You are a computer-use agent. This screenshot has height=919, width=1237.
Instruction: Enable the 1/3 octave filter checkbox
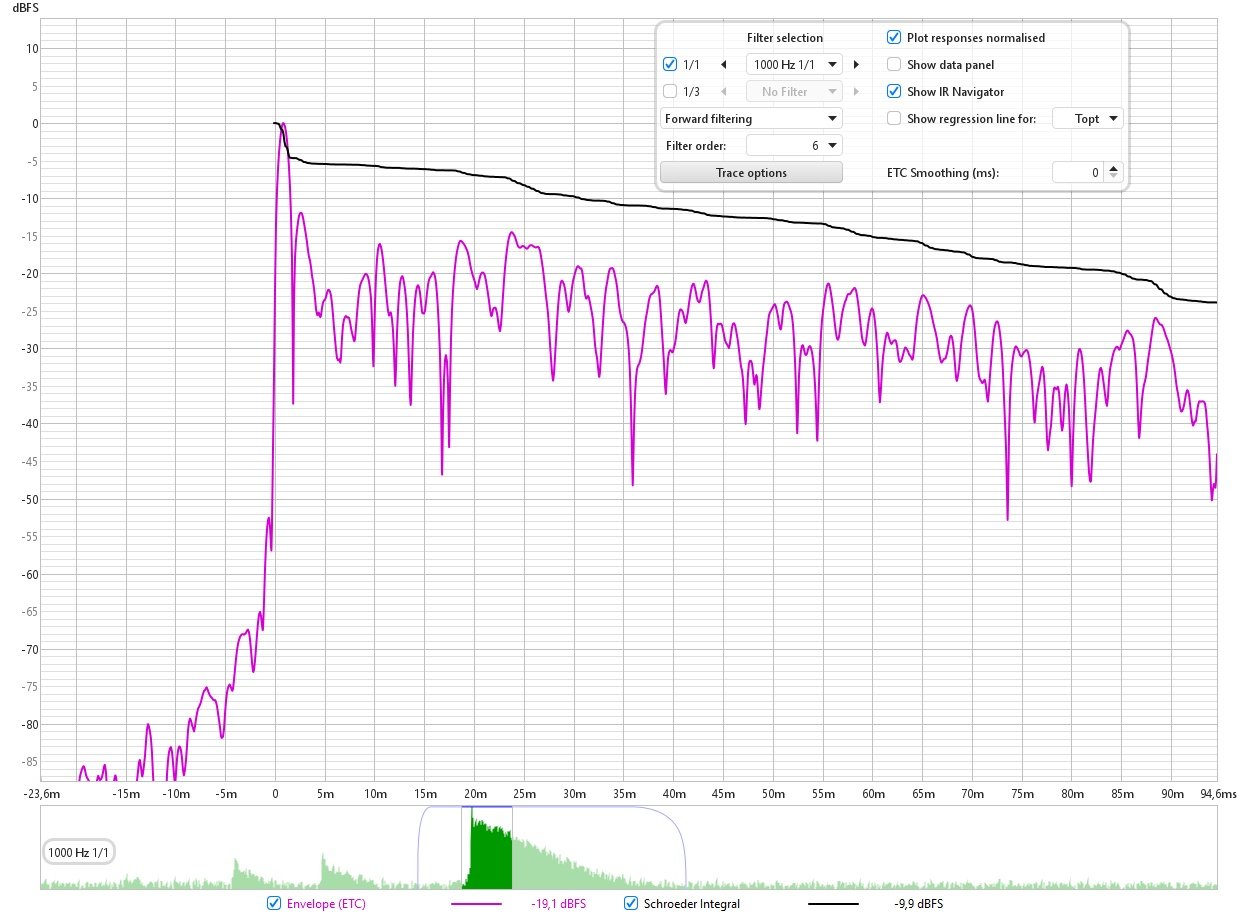(670, 92)
